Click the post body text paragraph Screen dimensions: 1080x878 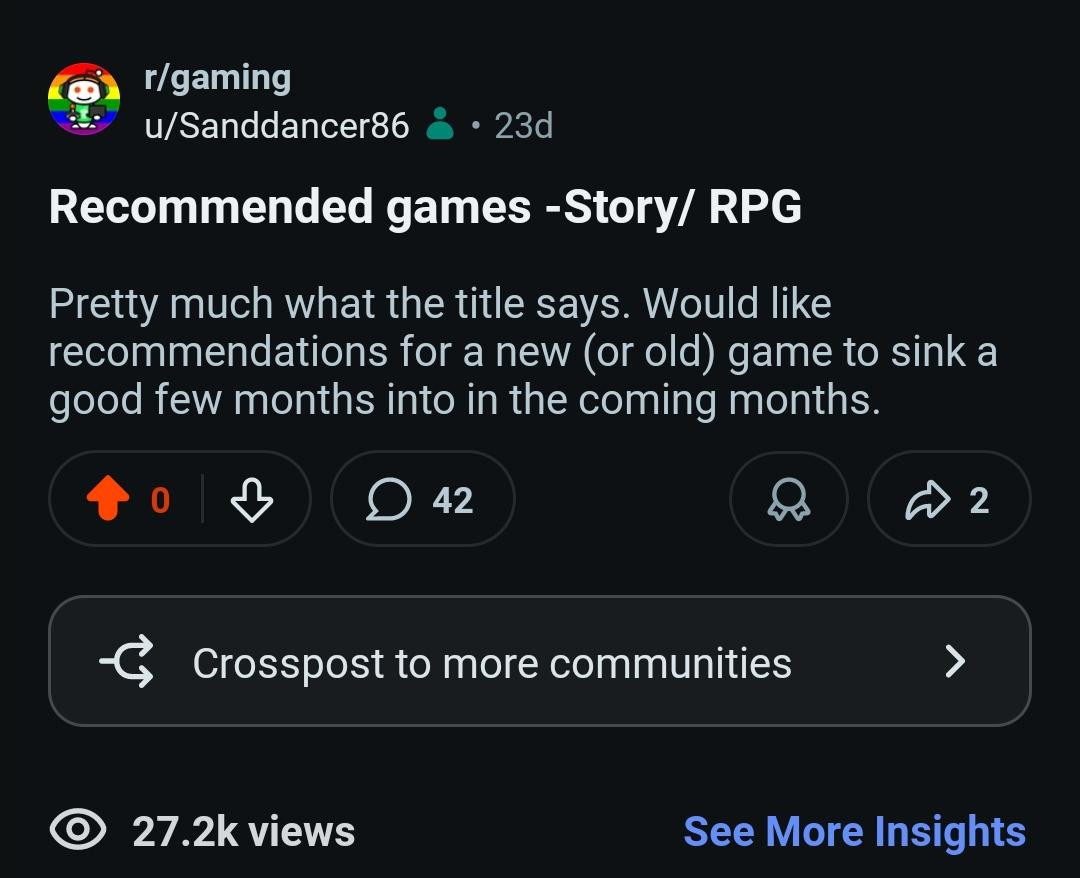coord(523,352)
